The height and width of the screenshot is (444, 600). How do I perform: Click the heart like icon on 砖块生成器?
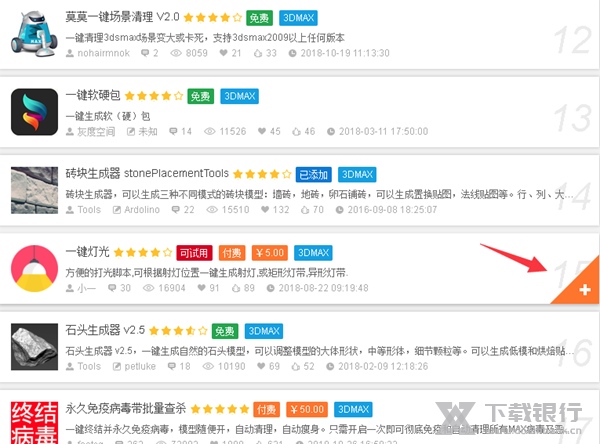[265, 209]
